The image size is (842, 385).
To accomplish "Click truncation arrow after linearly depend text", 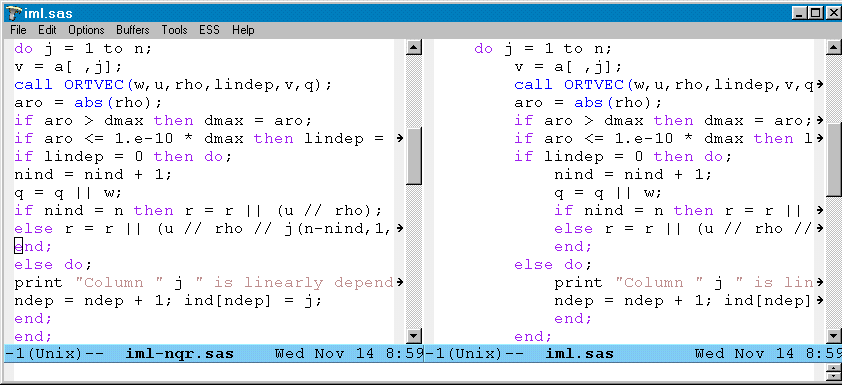I will point(399,282).
